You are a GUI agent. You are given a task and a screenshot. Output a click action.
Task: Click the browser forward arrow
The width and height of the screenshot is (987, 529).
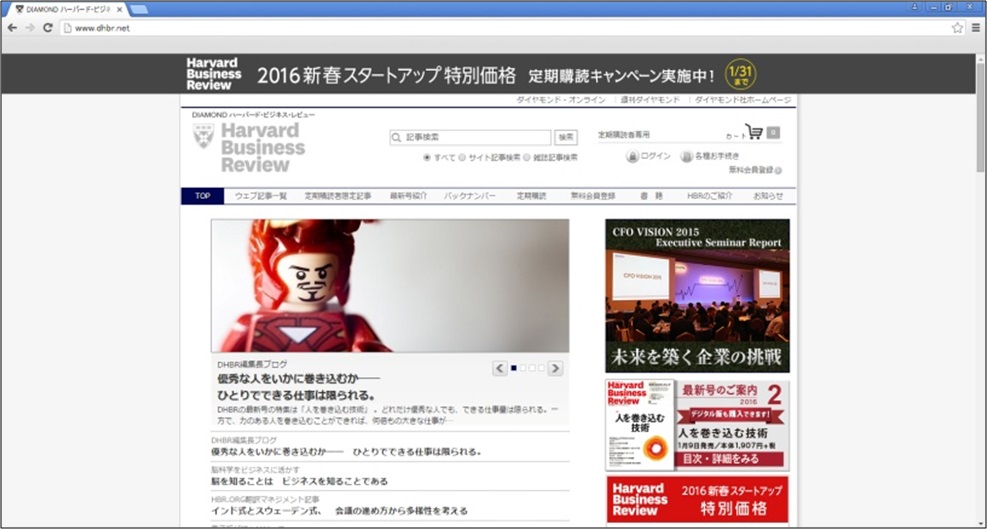click(30, 28)
